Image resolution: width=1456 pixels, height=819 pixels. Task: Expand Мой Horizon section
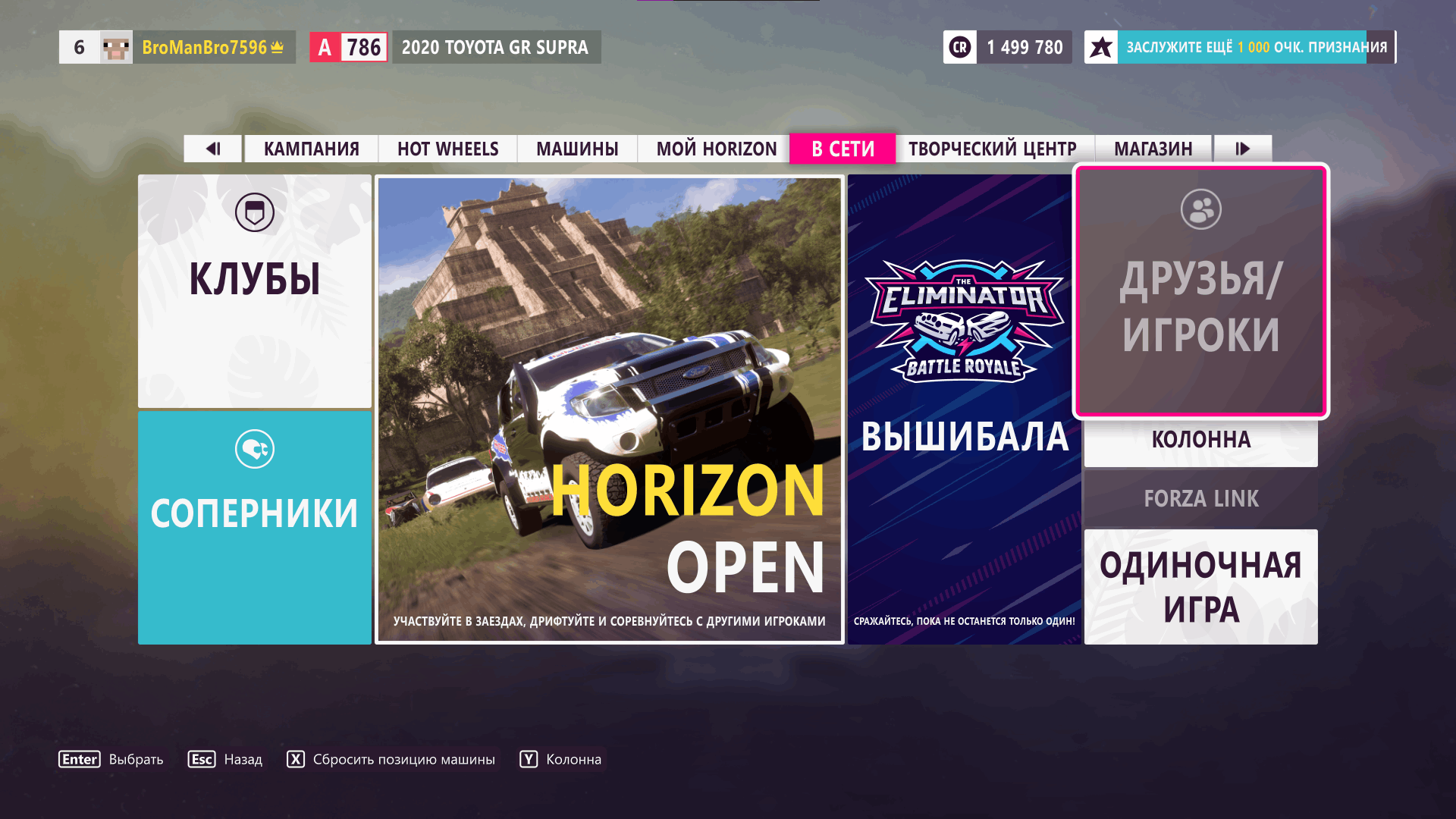click(x=716, y=148)
